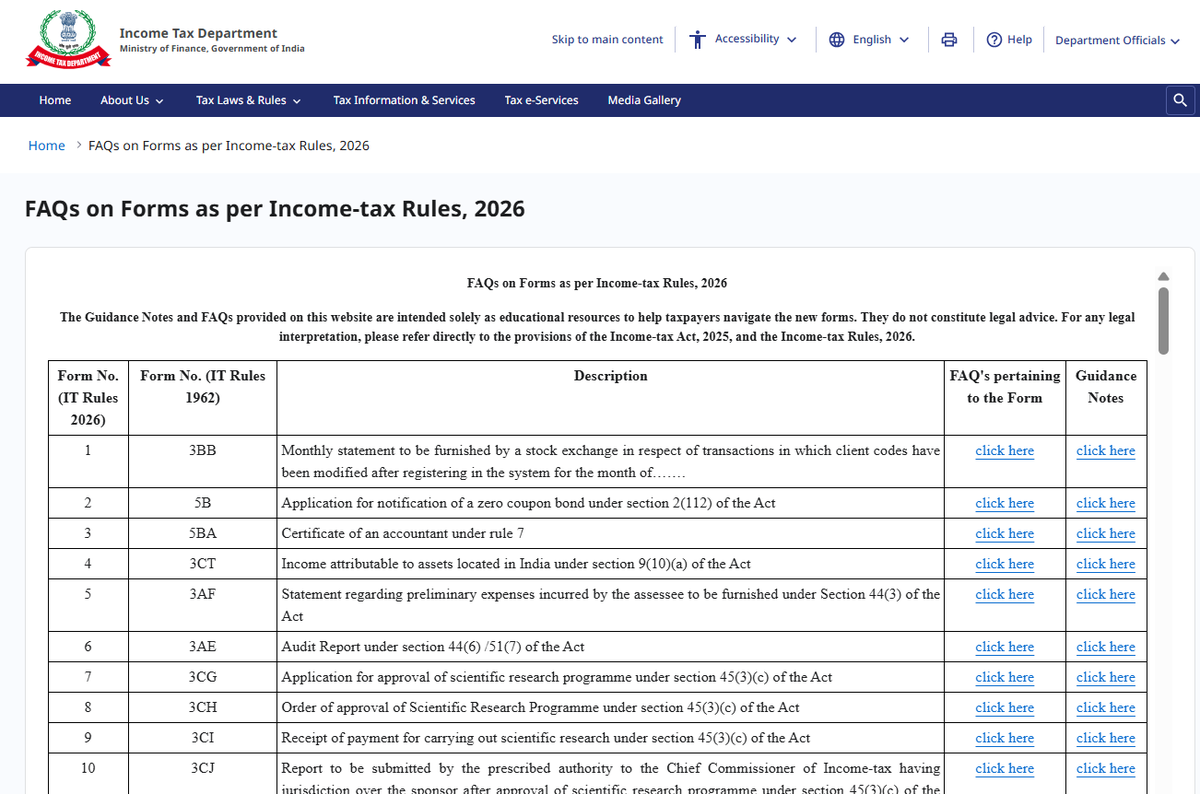The height and width of the screenshot is (794, 1200).
Task: Click the 3CT form number cell
Action: (x=203, y=564)
